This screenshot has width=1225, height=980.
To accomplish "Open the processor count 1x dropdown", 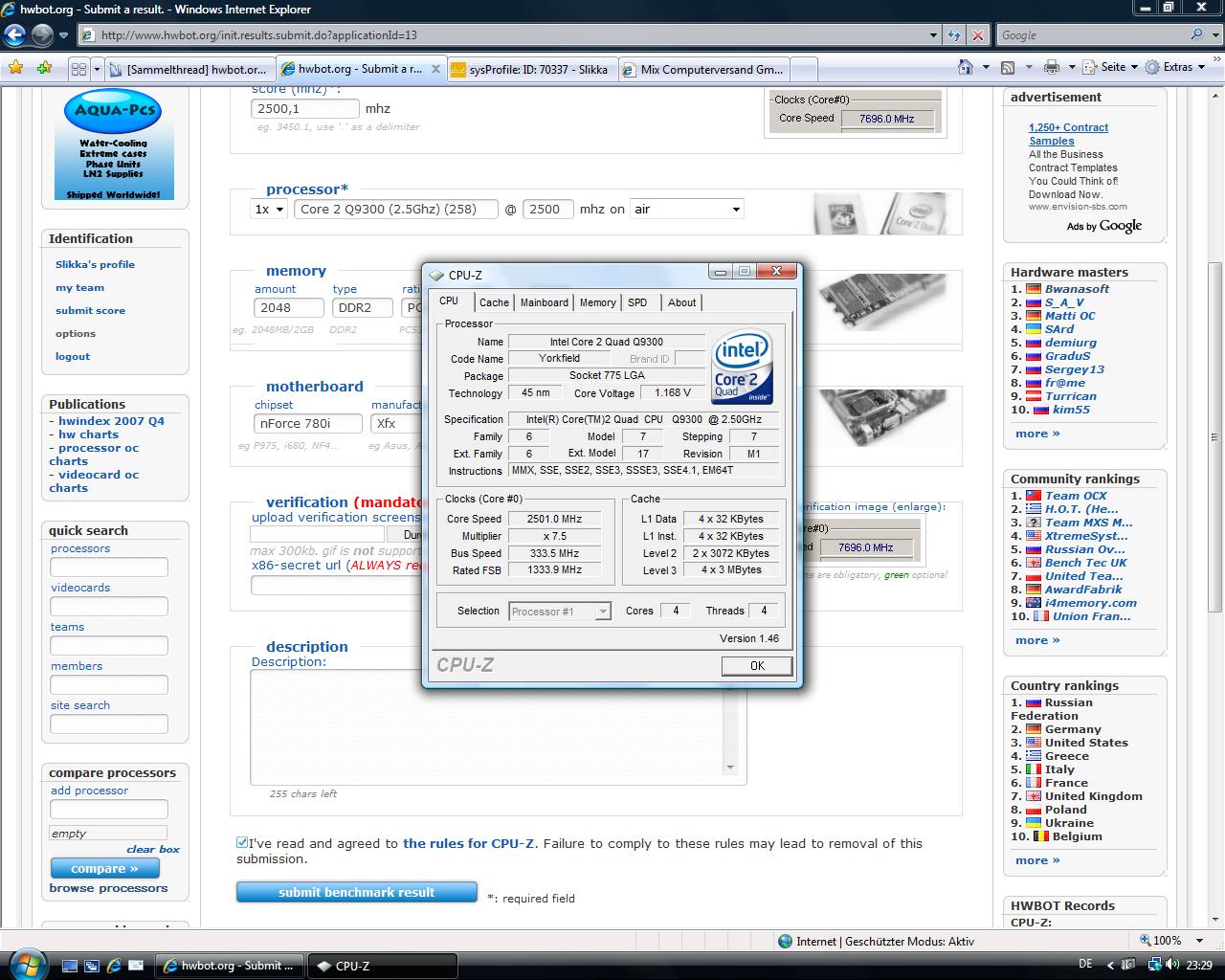I will [x=268, y=209].
